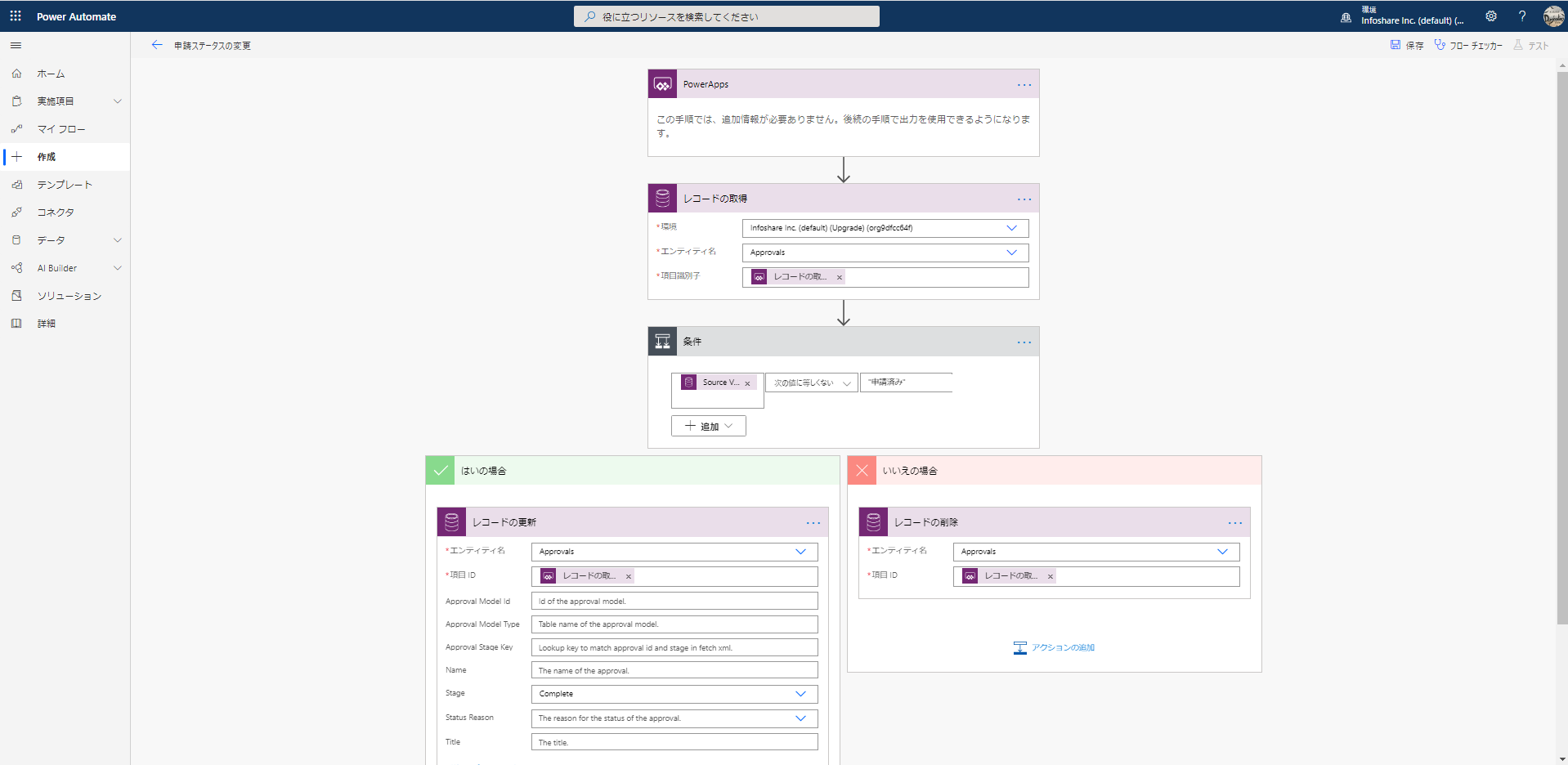This screenshot has width=1568, height=765.
Task: Open the 次の値に等しくない operator dropdown
Action: point(812,382)
